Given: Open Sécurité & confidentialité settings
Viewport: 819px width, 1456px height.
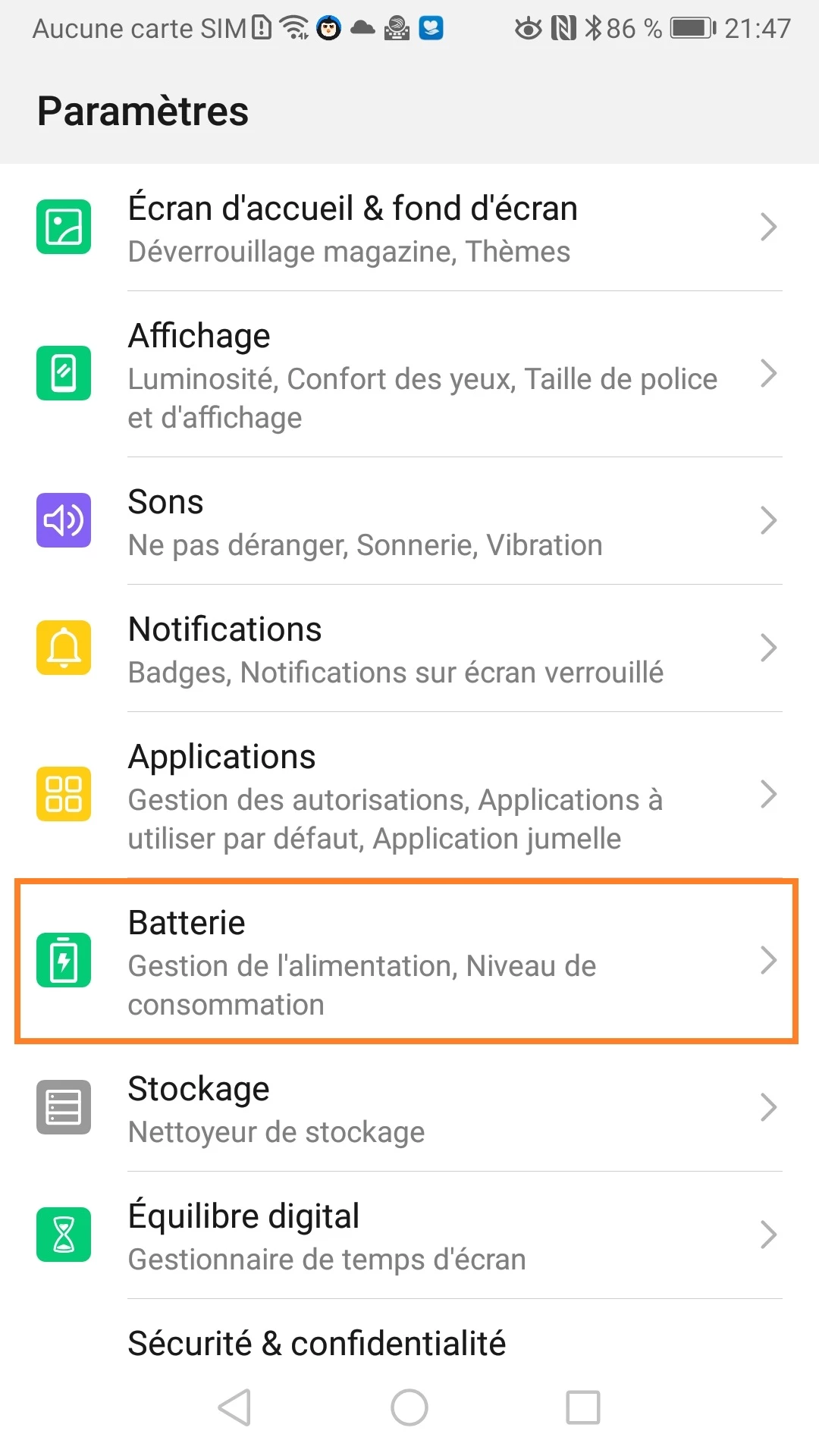Looking at the screenshot, I should click(317, 1344).
